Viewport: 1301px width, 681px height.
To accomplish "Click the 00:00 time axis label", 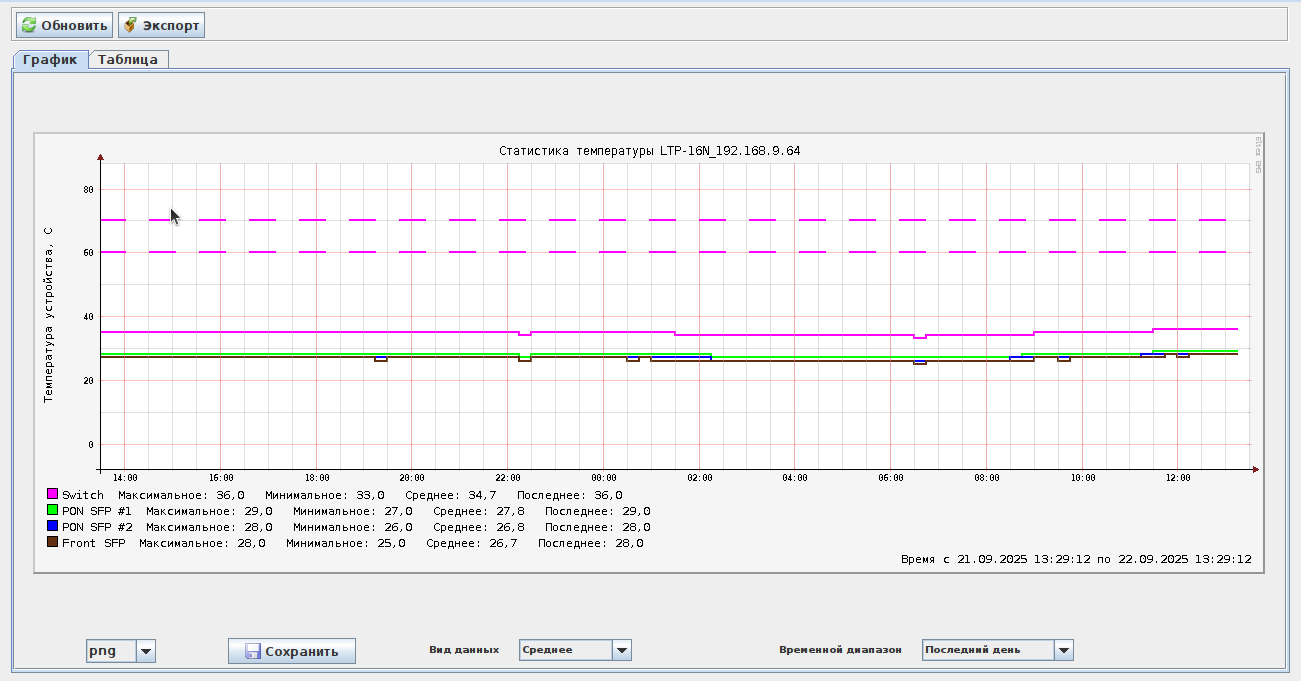I will 604,479.
